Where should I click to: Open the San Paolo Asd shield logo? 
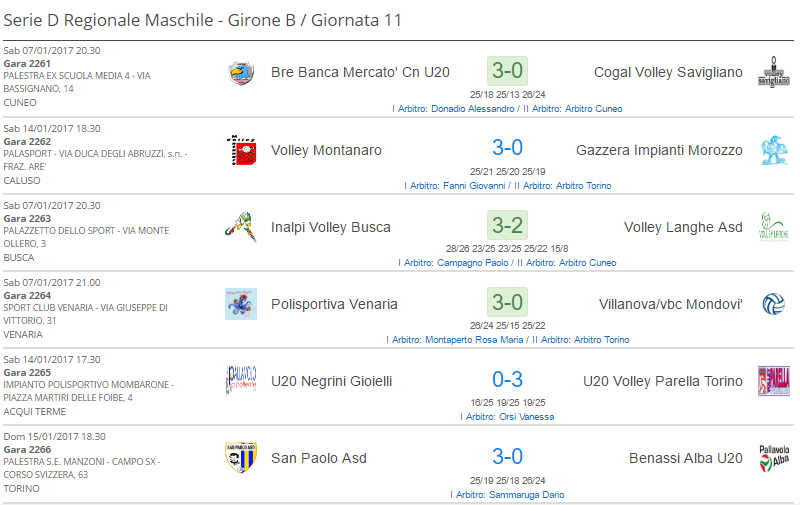[241, 458]
